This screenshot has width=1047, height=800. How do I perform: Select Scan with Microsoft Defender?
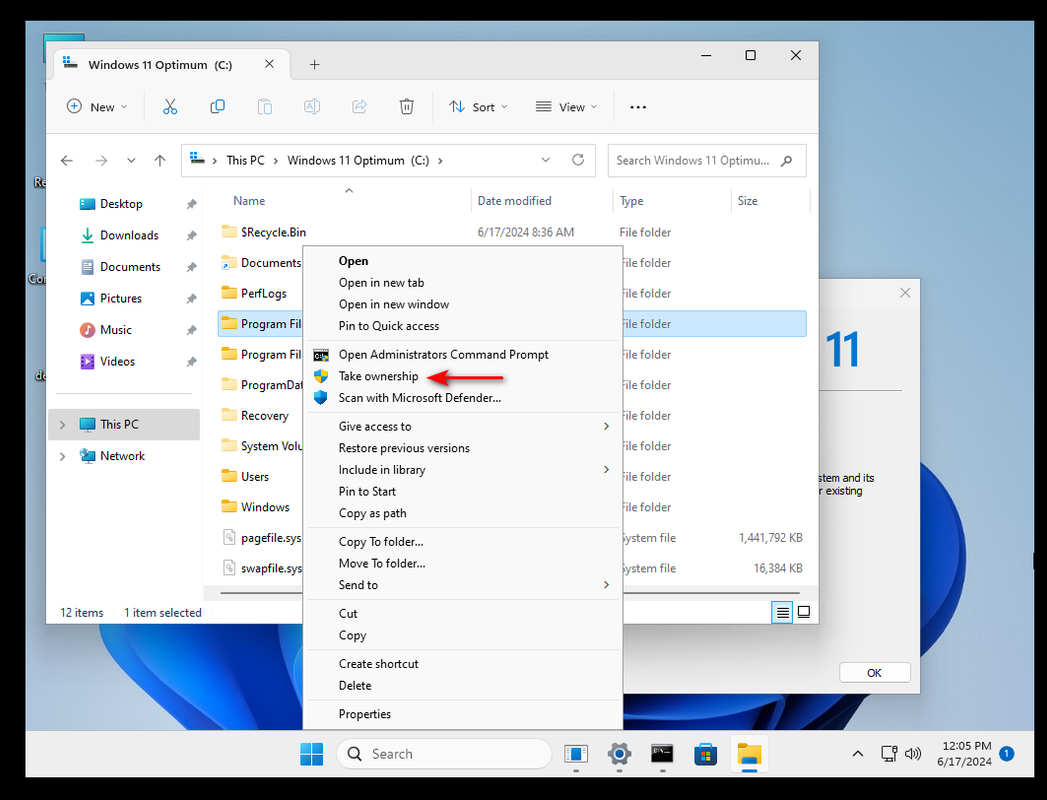click(419, 398)
